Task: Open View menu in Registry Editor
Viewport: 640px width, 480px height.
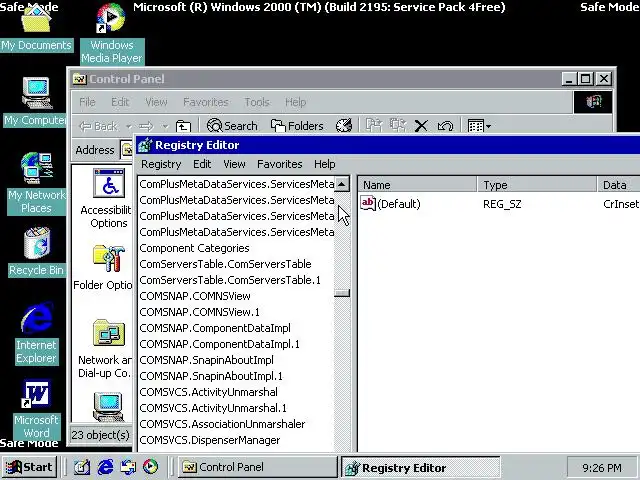Action: (234, 164)
